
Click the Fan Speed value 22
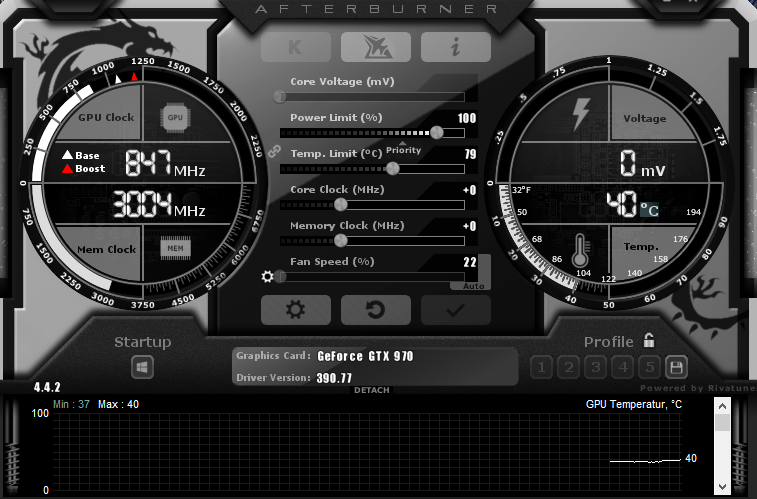click(x=470, y=262)
